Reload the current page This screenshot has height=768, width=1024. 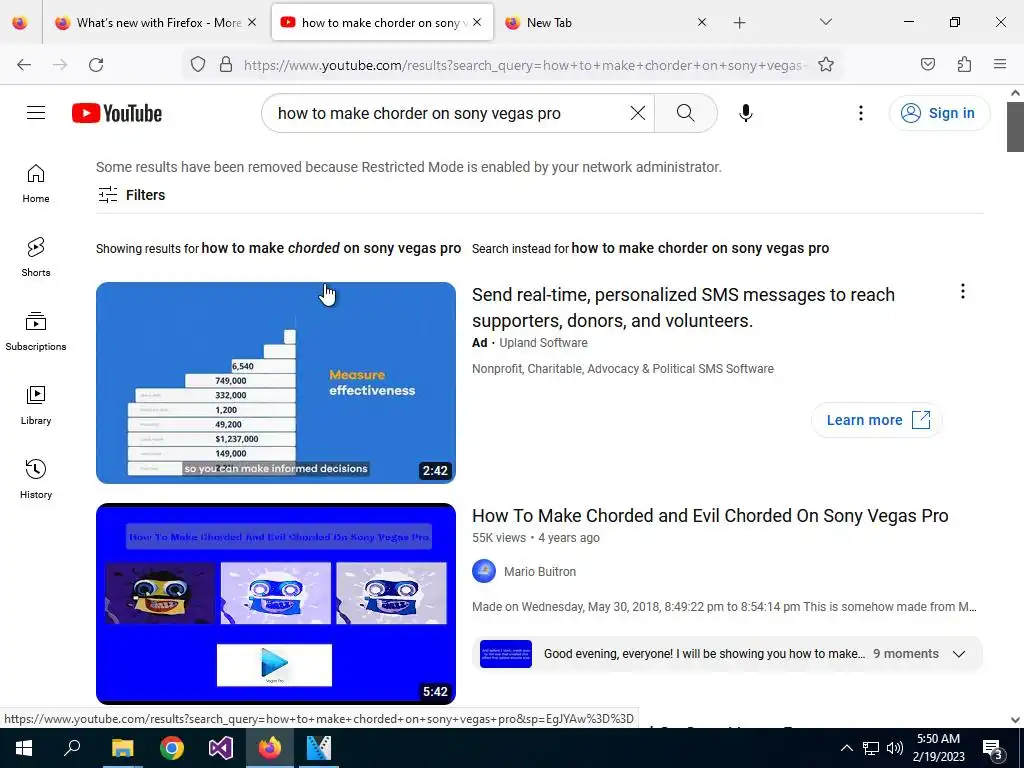click(96, 65)
